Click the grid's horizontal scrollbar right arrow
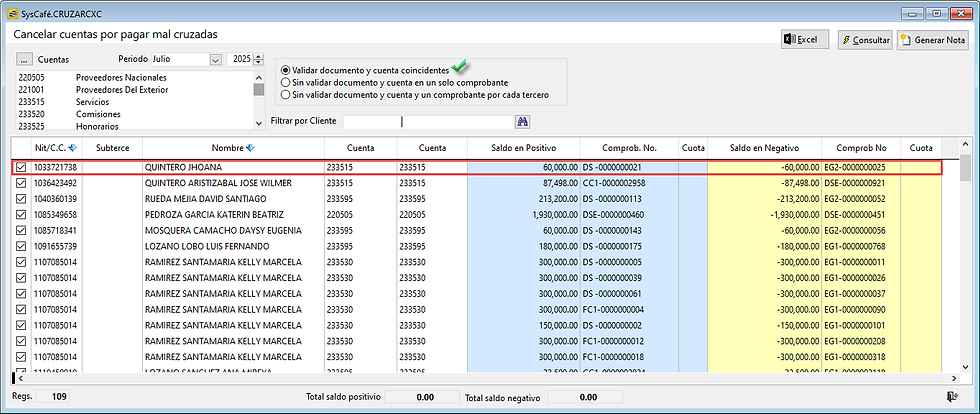 954,378
